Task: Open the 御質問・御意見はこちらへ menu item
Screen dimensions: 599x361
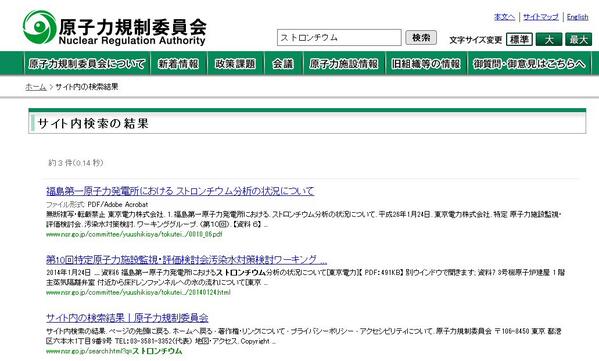Action: (x=529, y=63)
